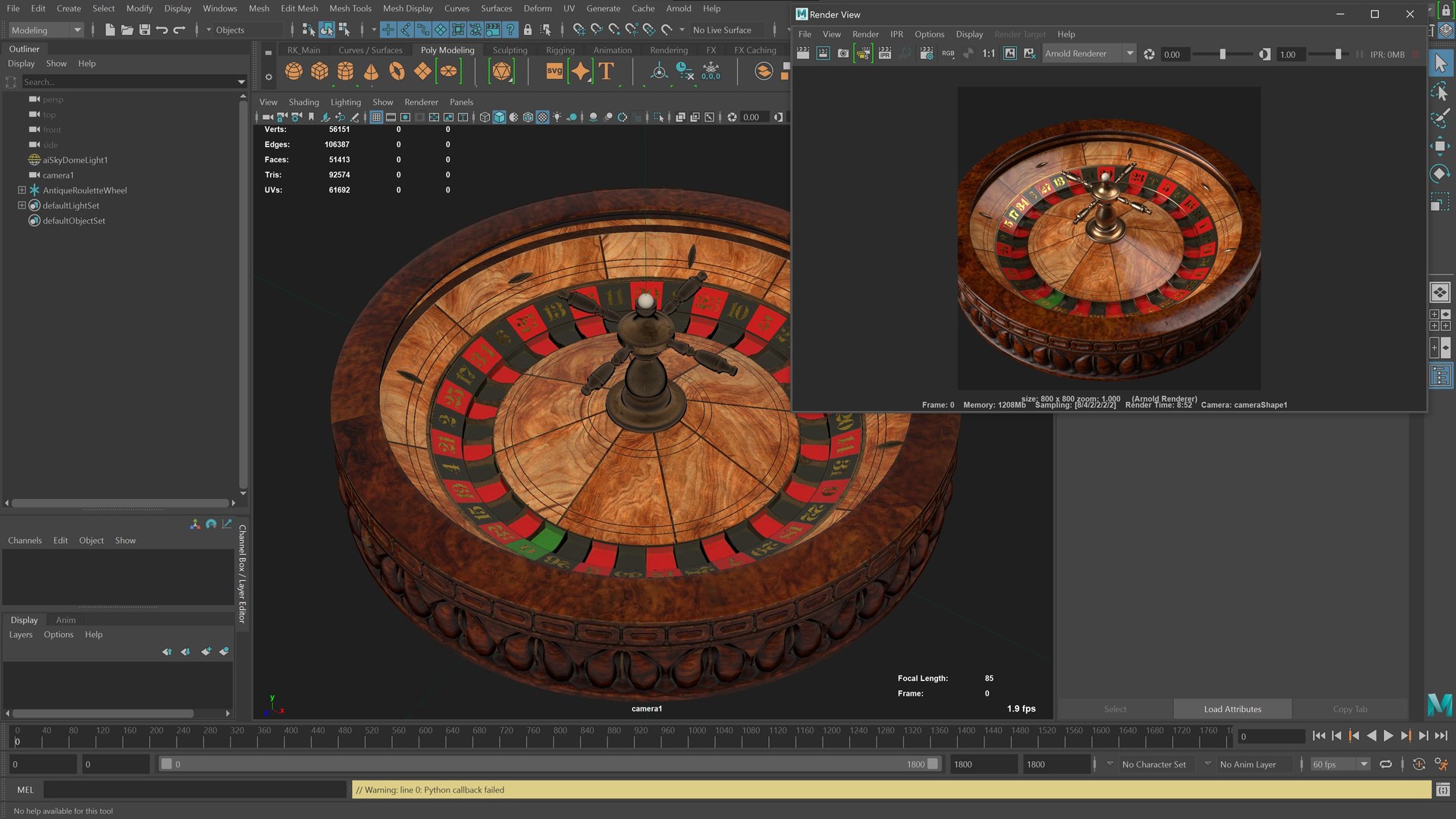Select camera1 in the Outliner
1456x819 pixels.
pyautogui.click(x=58, y=175)
